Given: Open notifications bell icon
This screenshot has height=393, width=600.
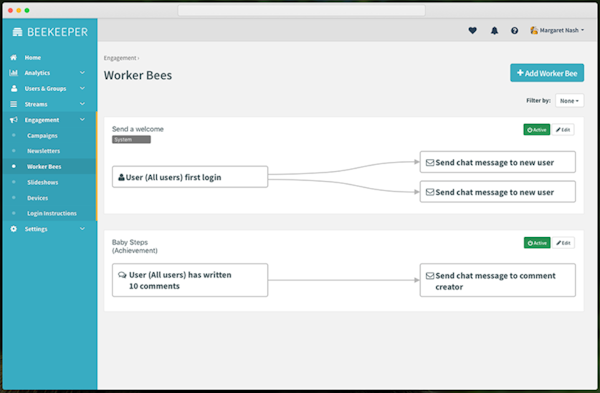Looking at the screenshot, I should (494, 31).
